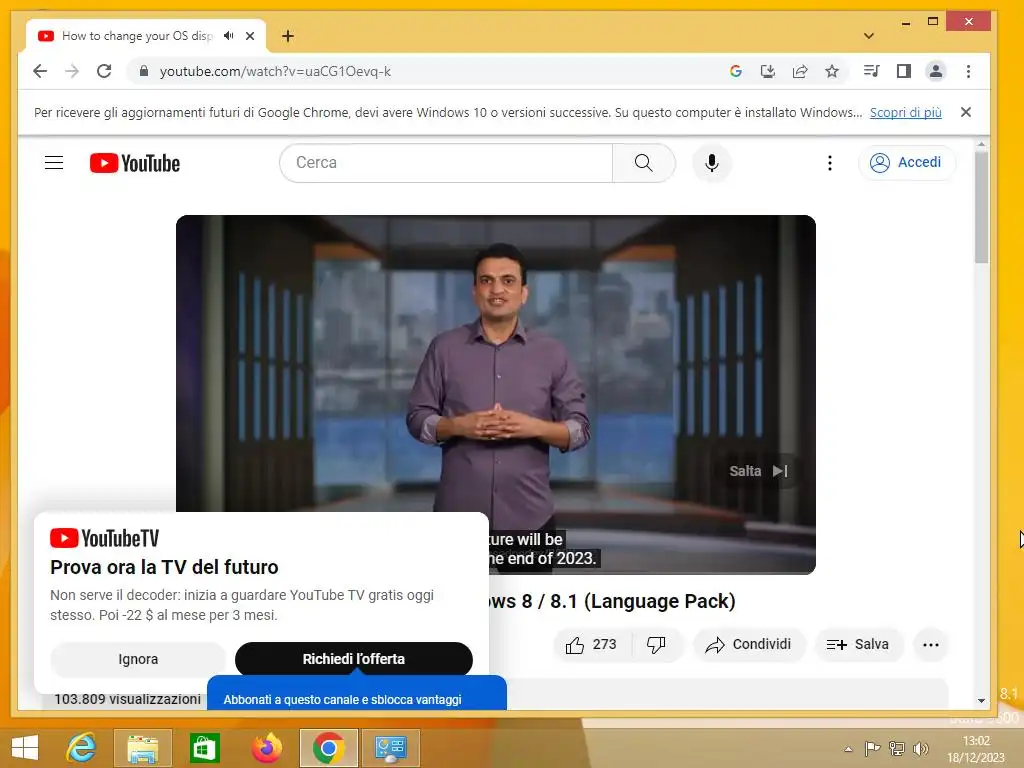The image size is (1024, 768).
Task: Open the Windows Store taskbar icon
Action: [204, 747]
